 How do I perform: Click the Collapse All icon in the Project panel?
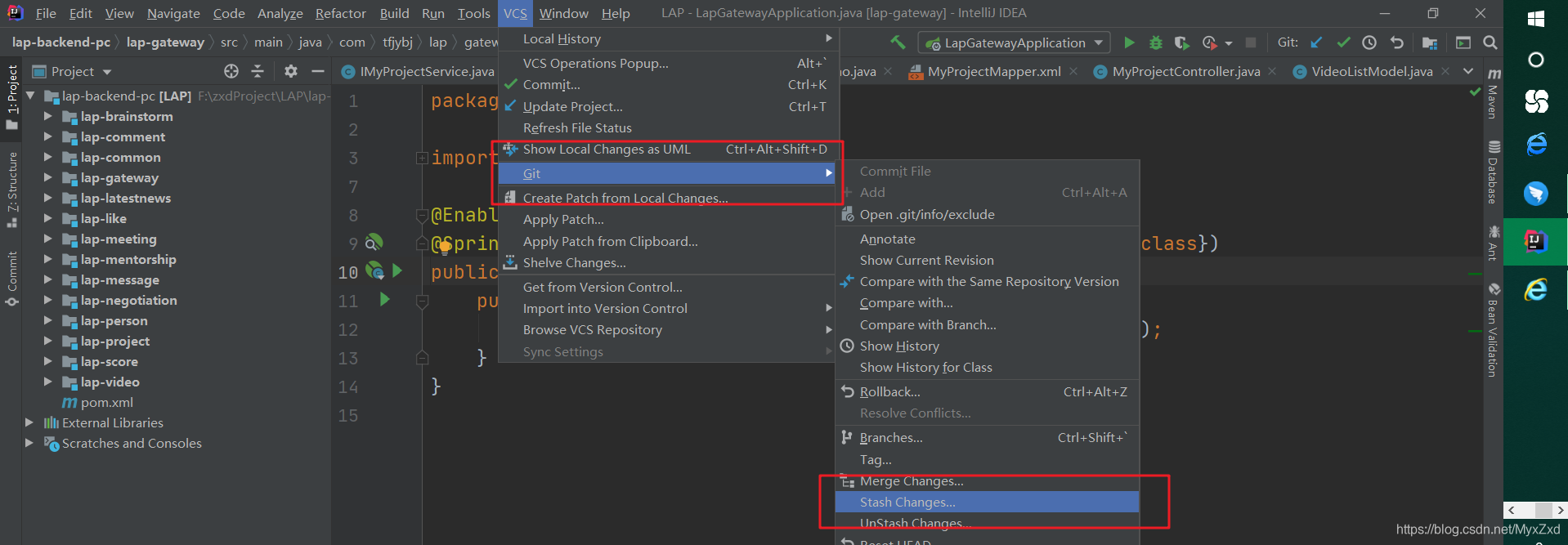[x=258, y=71]
